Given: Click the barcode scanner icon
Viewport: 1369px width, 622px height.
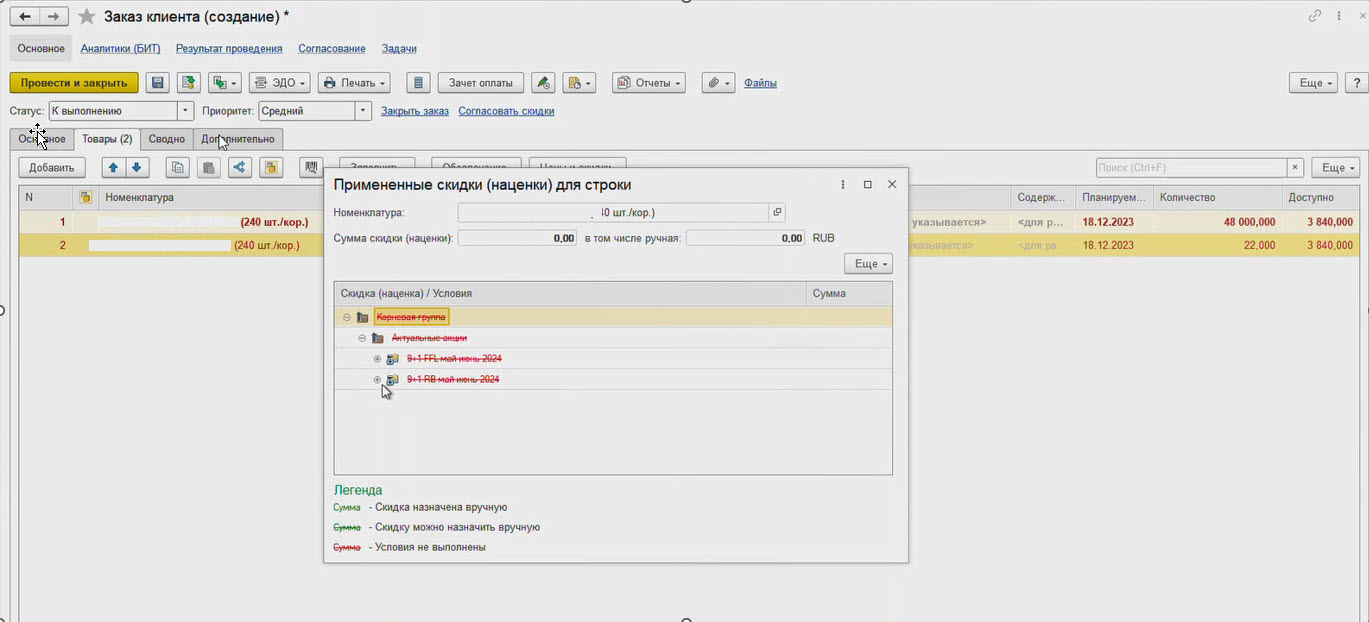Looking at the screenshot, I should tap(311, 168).
